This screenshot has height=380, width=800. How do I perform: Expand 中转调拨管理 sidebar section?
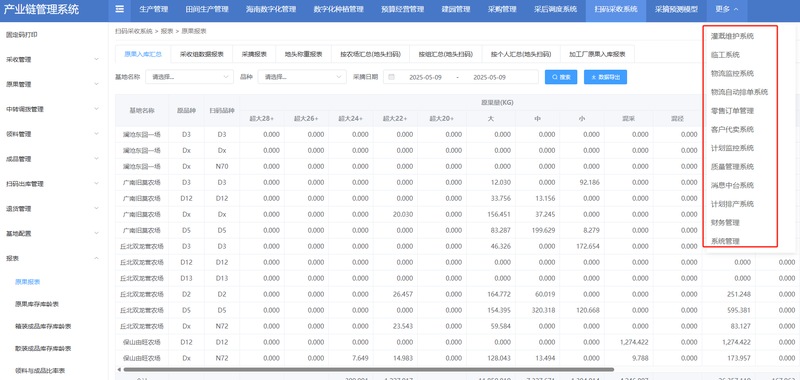pyautogui.click(x=54, y=109)
